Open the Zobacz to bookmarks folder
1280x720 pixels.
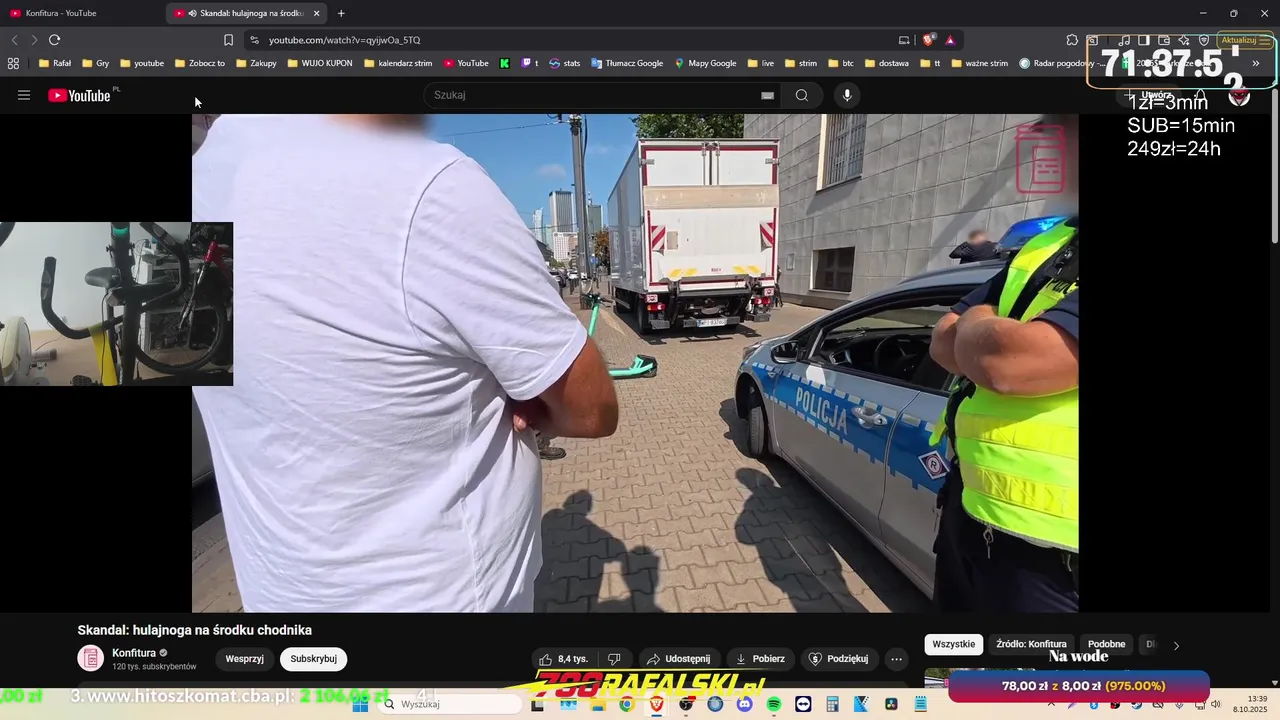(x=199, y=63)
